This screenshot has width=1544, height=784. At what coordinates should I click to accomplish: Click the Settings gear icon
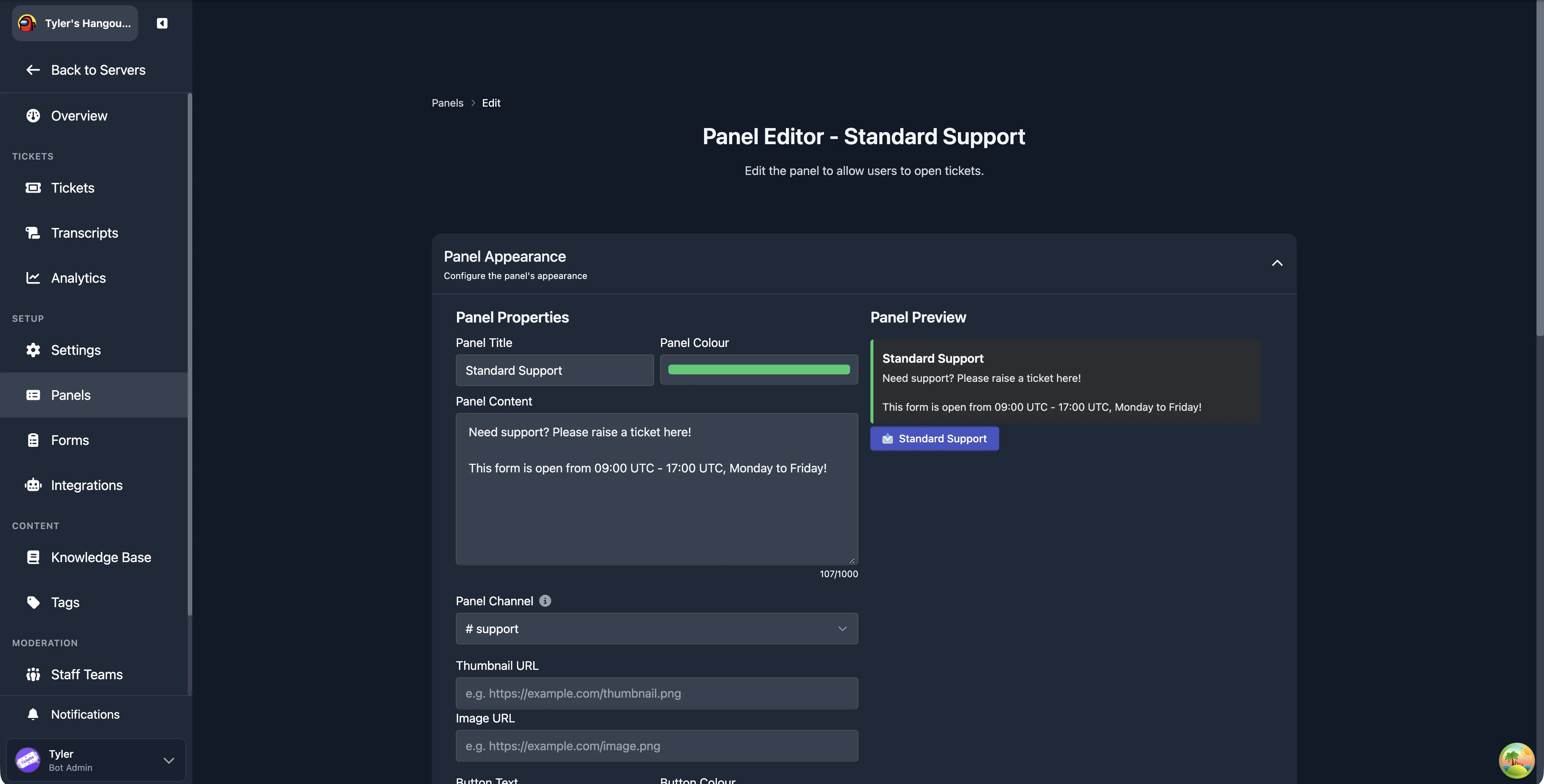click(x=33, y=350)
